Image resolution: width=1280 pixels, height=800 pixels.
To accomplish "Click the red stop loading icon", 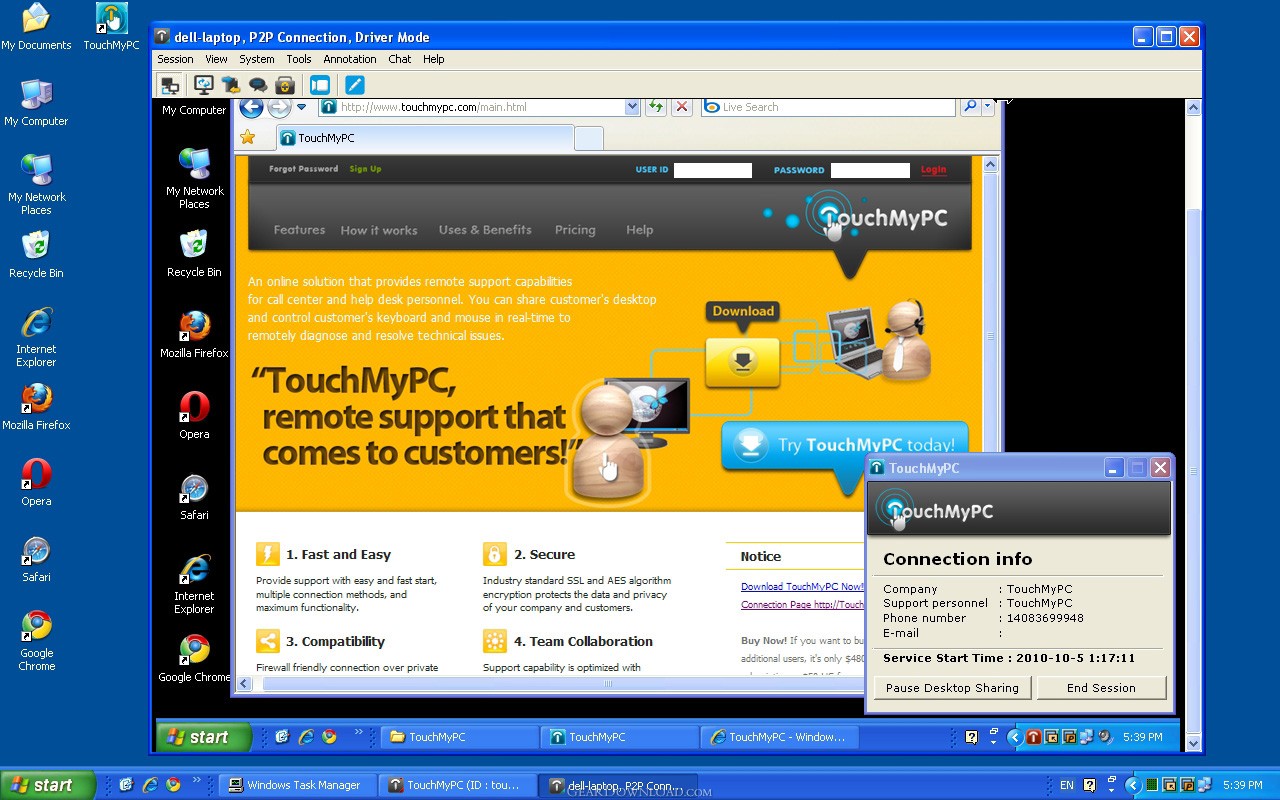I will (682, 107).
